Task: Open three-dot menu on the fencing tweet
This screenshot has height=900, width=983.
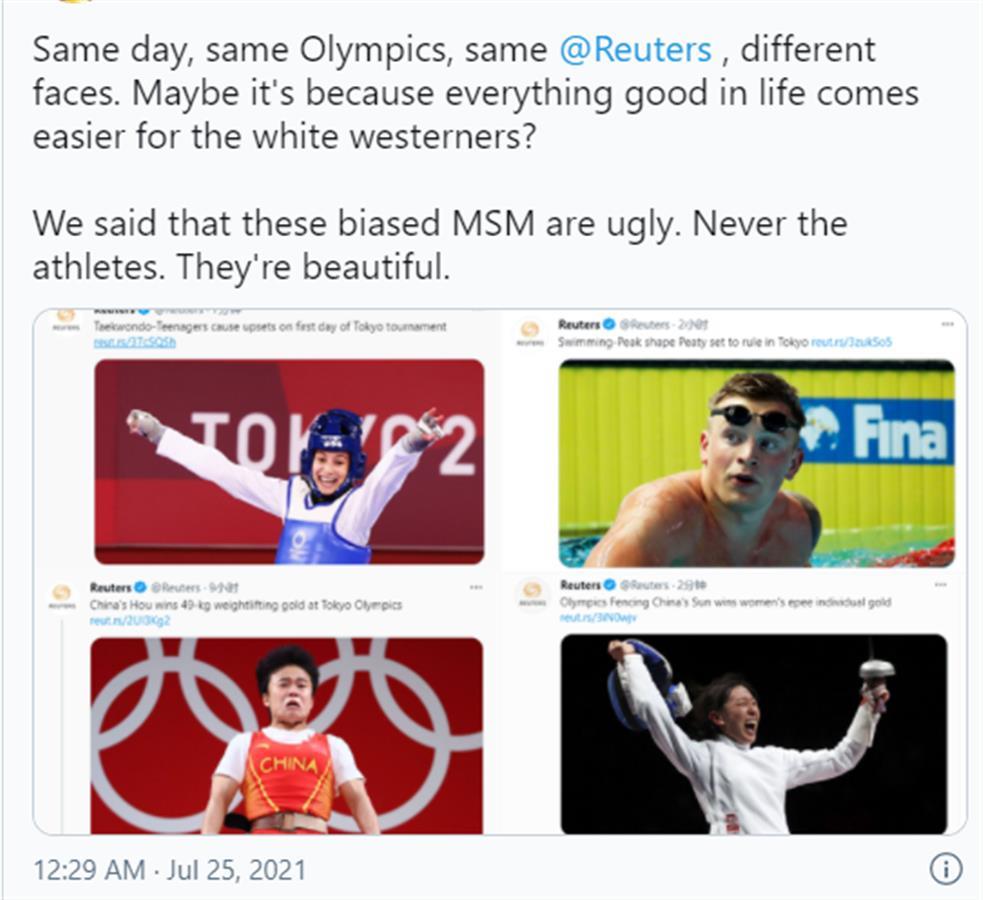Action: point(940,585)
